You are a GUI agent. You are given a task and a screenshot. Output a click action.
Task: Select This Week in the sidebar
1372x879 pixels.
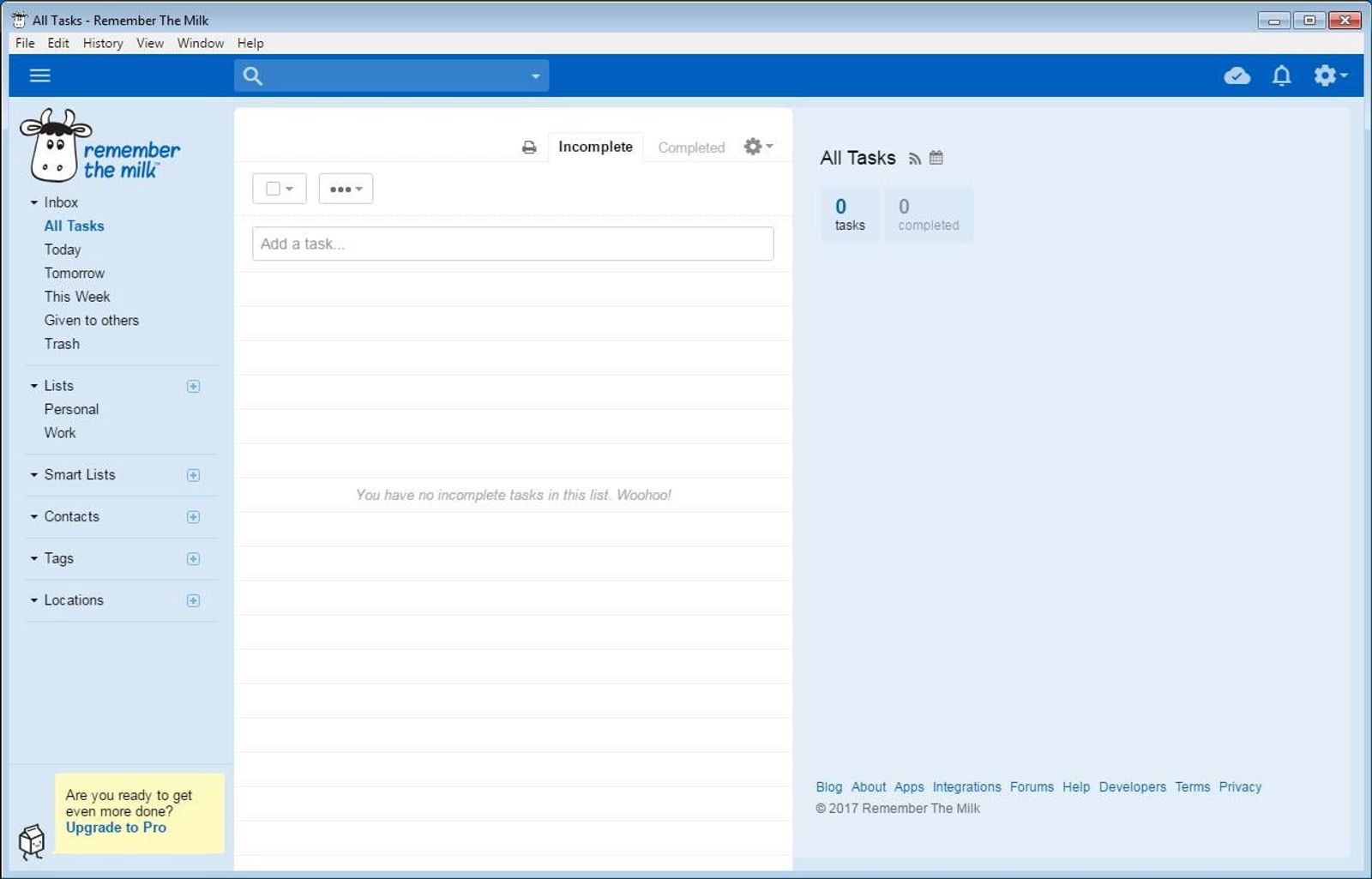click(77, 297)
